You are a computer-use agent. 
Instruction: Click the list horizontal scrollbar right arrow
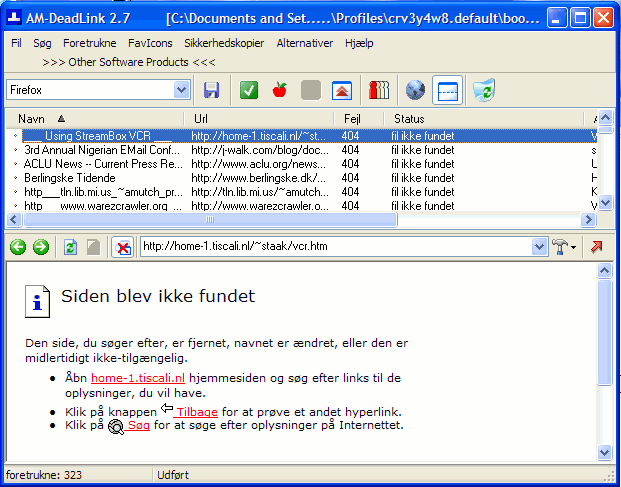pos(588,219)
